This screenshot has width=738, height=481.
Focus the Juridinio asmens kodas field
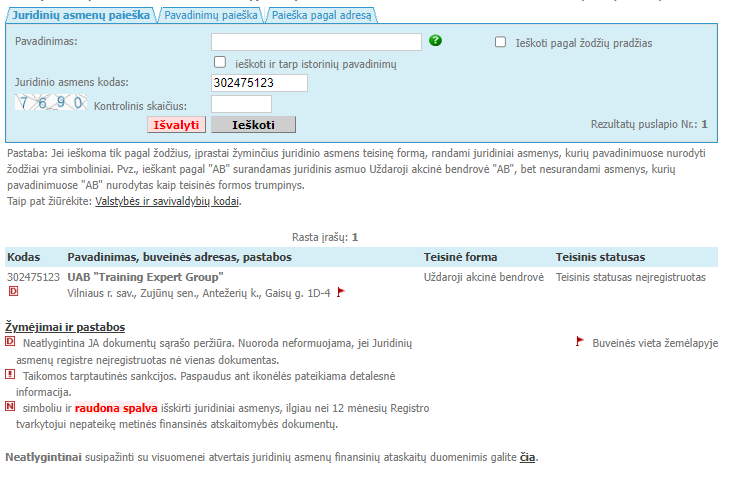259,83
